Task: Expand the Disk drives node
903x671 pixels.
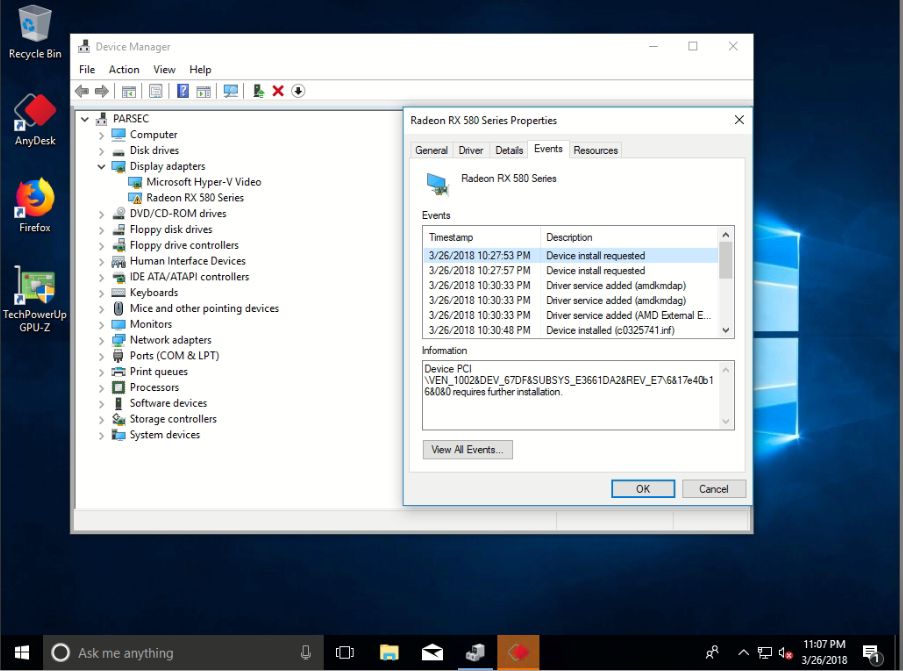Action: [x=101, y=151]
